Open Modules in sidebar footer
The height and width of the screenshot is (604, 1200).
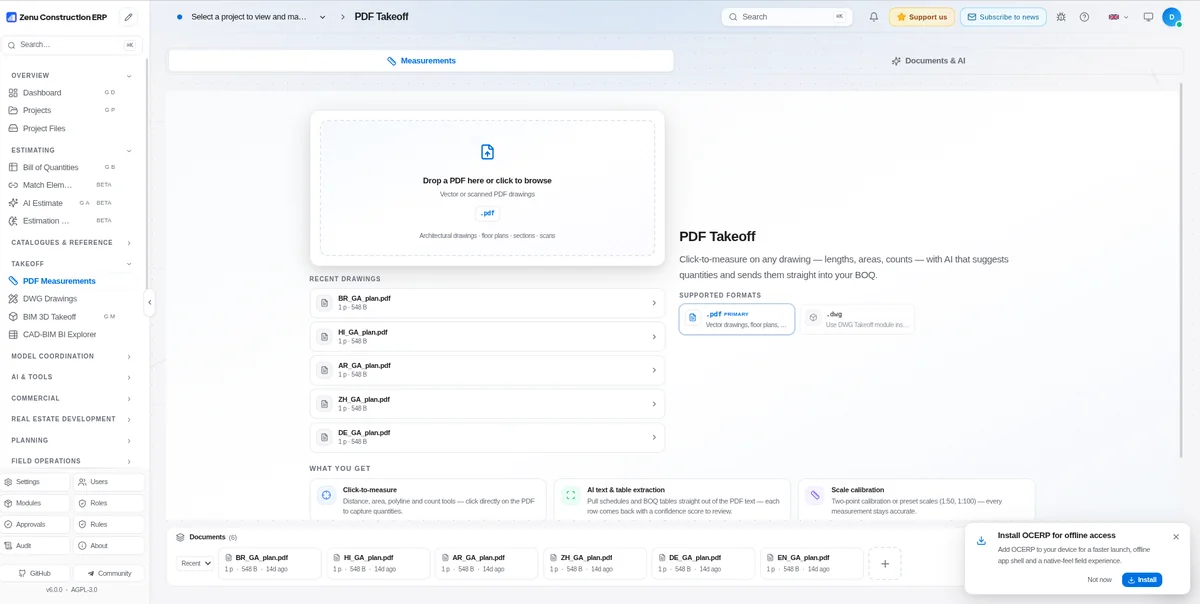click(x=36, y=503)
